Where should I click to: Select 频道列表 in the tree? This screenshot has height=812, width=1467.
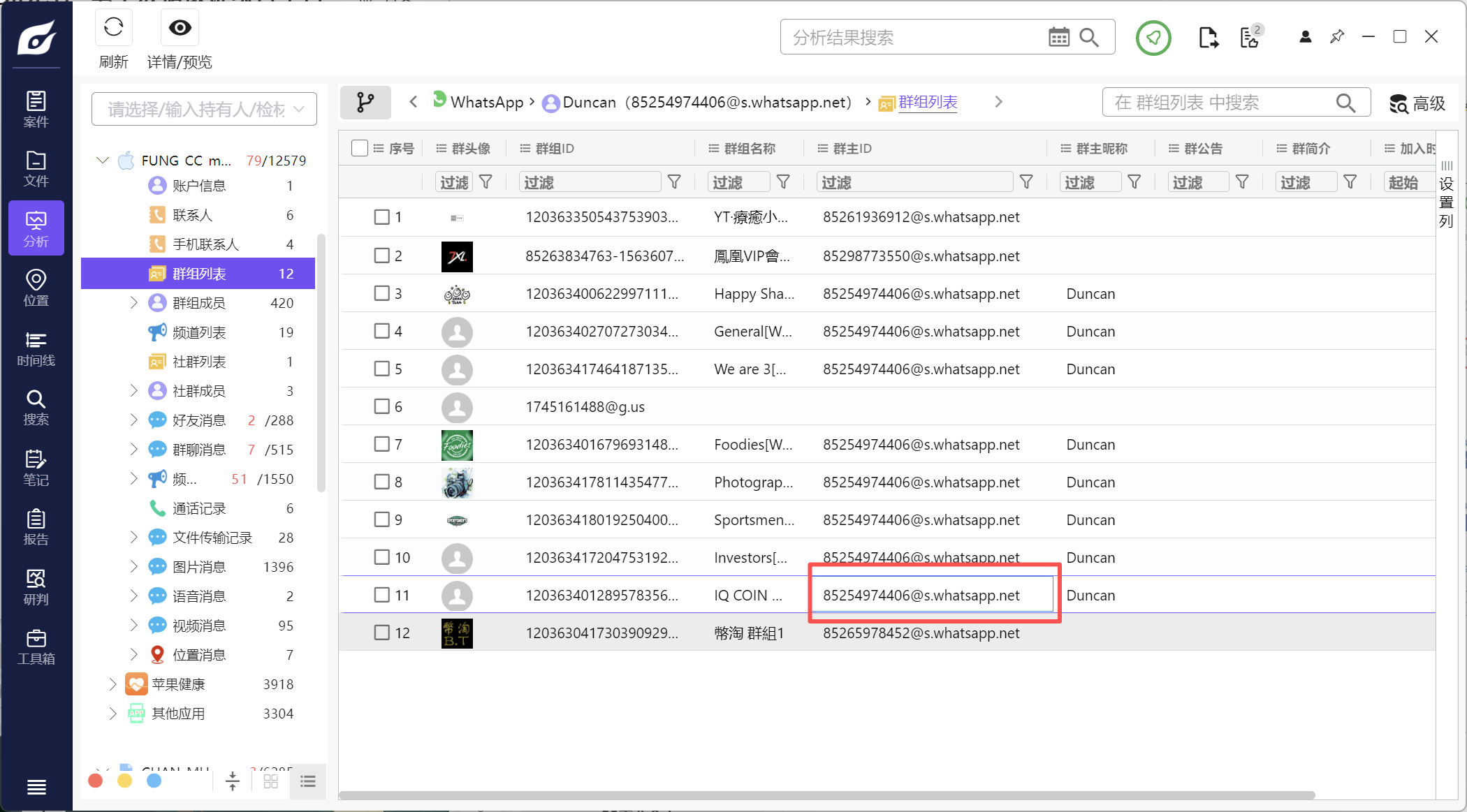coord(199,332)
